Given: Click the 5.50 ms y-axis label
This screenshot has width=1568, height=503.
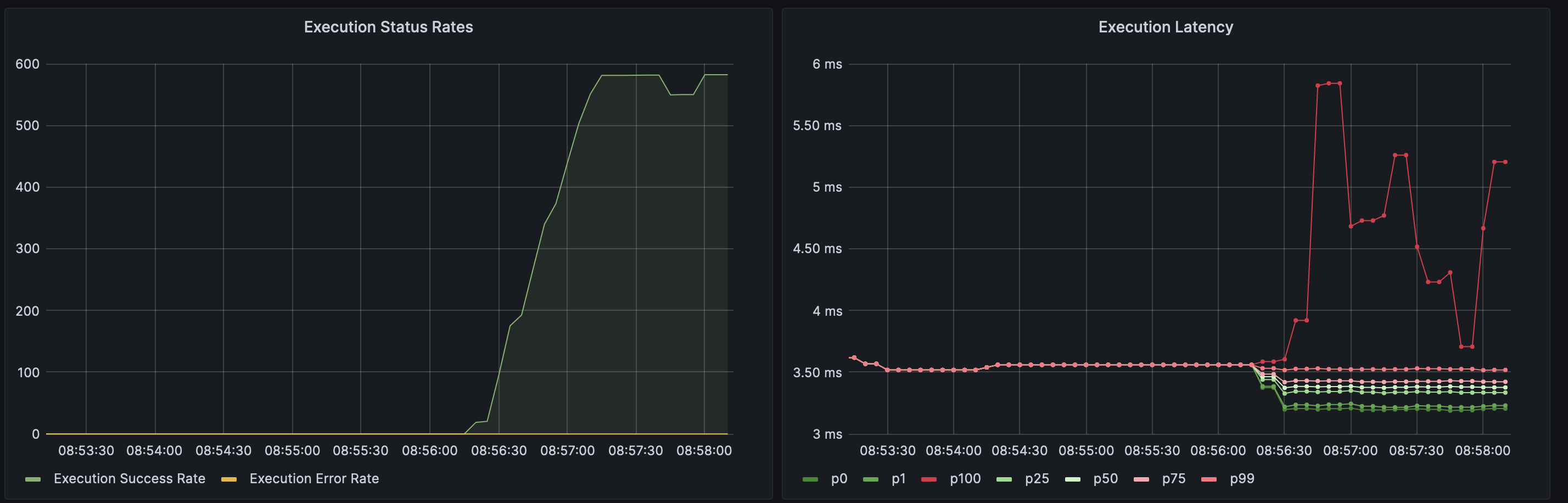Looking at the screenshot, I should (x=817, y=125).
